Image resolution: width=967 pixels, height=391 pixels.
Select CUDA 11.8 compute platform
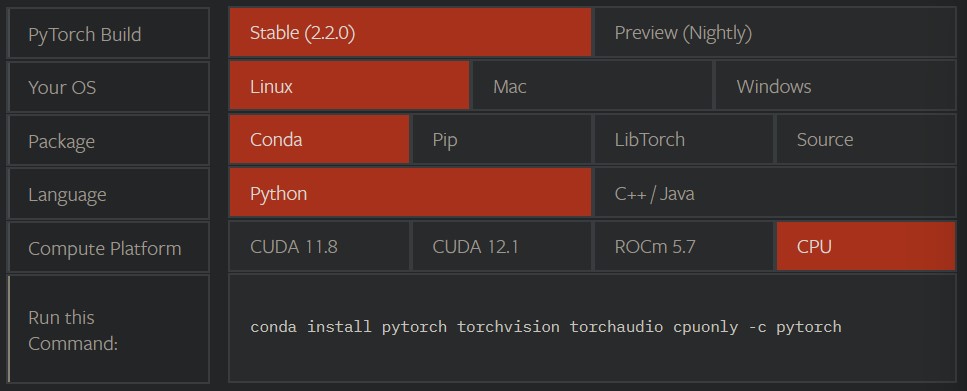coord(319,247)
